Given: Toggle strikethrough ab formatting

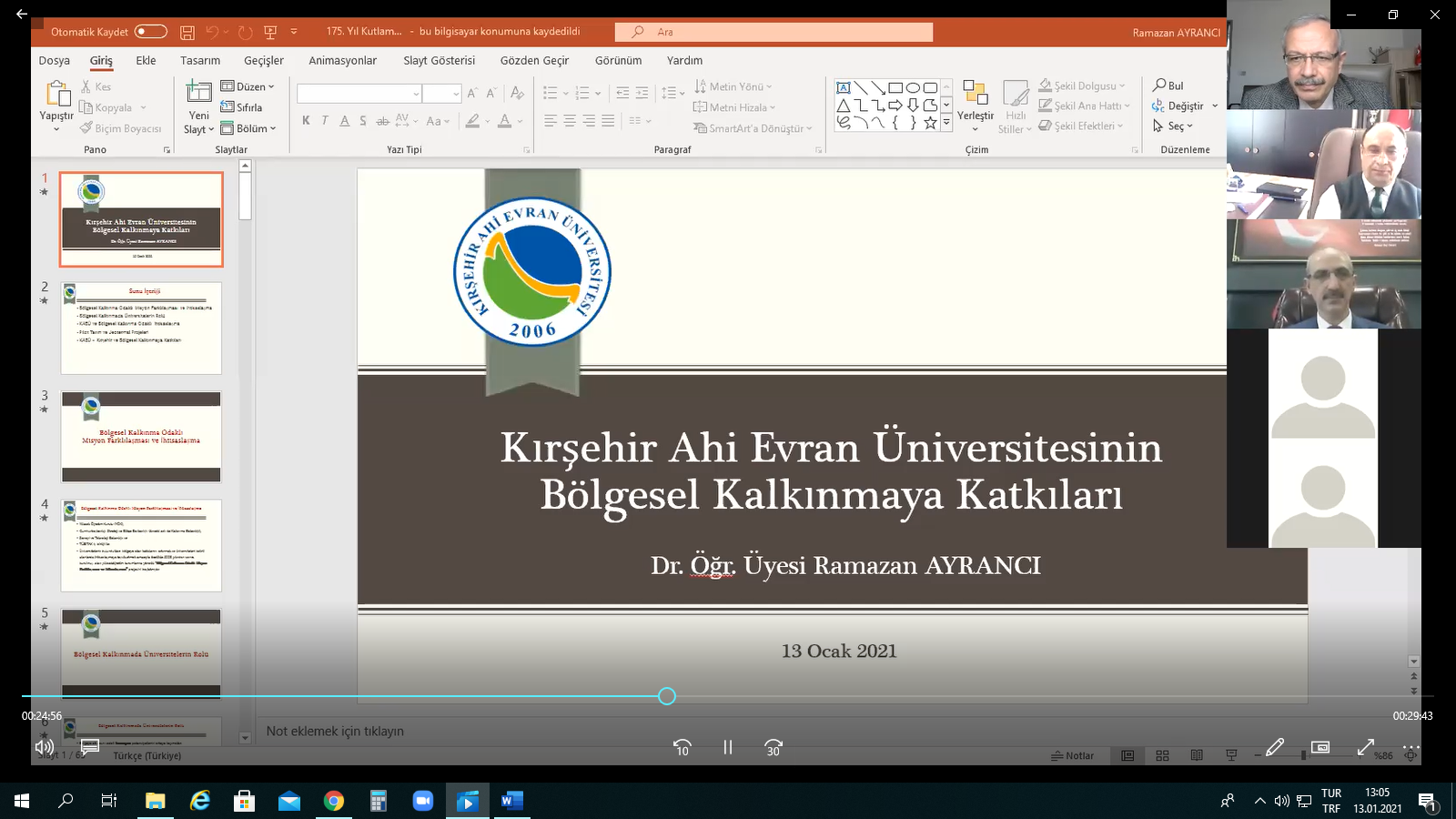Looking at the screenshot, I should [x=382, y=120].
